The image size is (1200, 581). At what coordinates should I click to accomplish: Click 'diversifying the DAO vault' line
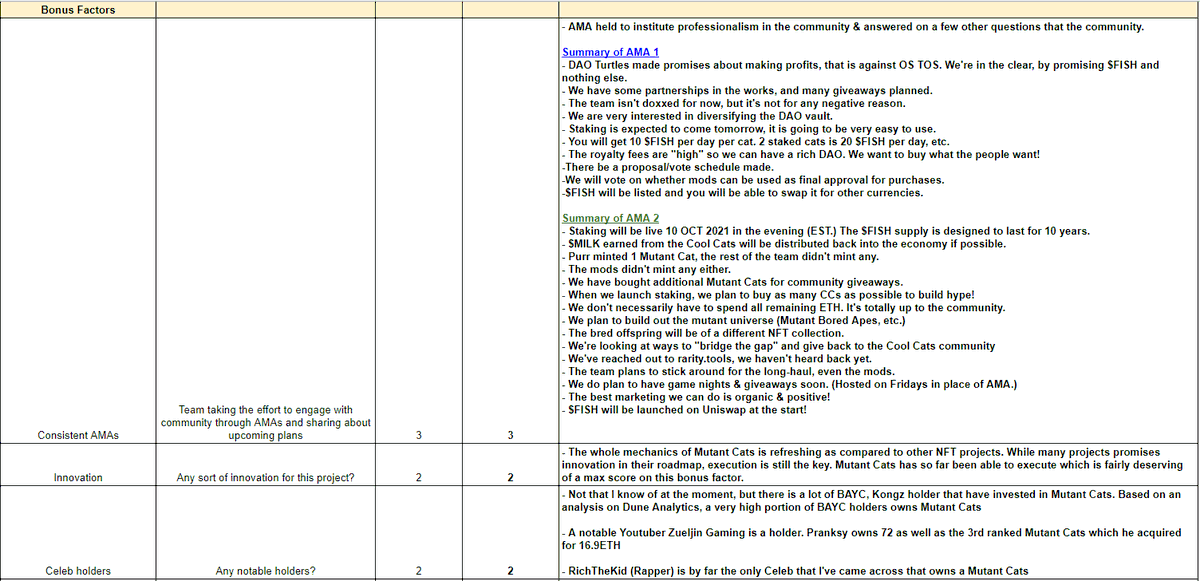click(699, 117)
